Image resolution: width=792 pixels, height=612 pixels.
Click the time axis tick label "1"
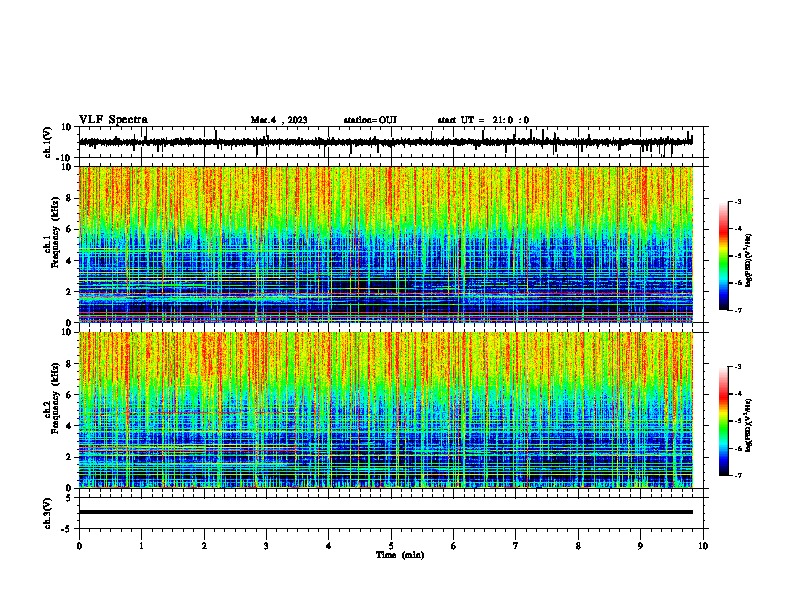pos(141,546)
